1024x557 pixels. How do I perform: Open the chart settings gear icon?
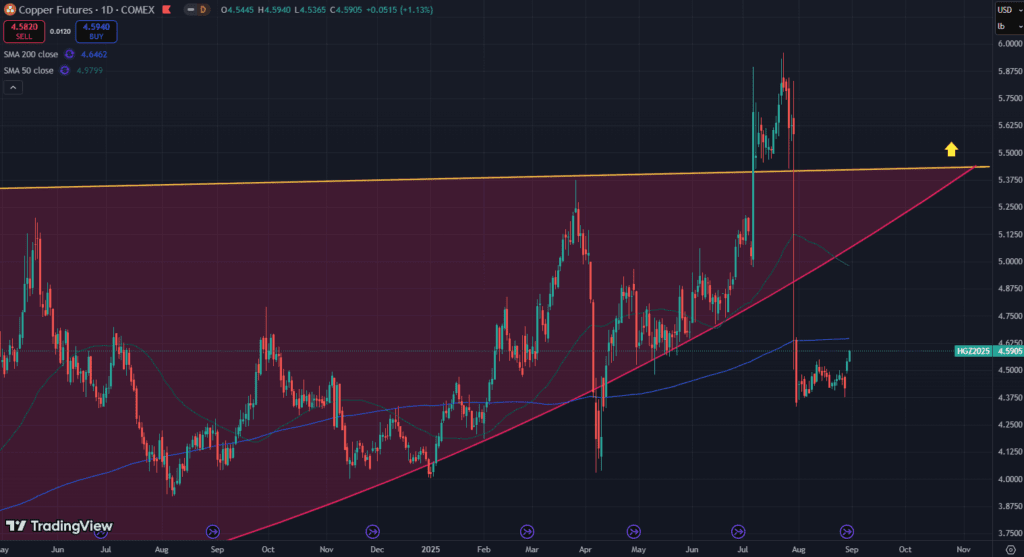tap(1009, 549)
